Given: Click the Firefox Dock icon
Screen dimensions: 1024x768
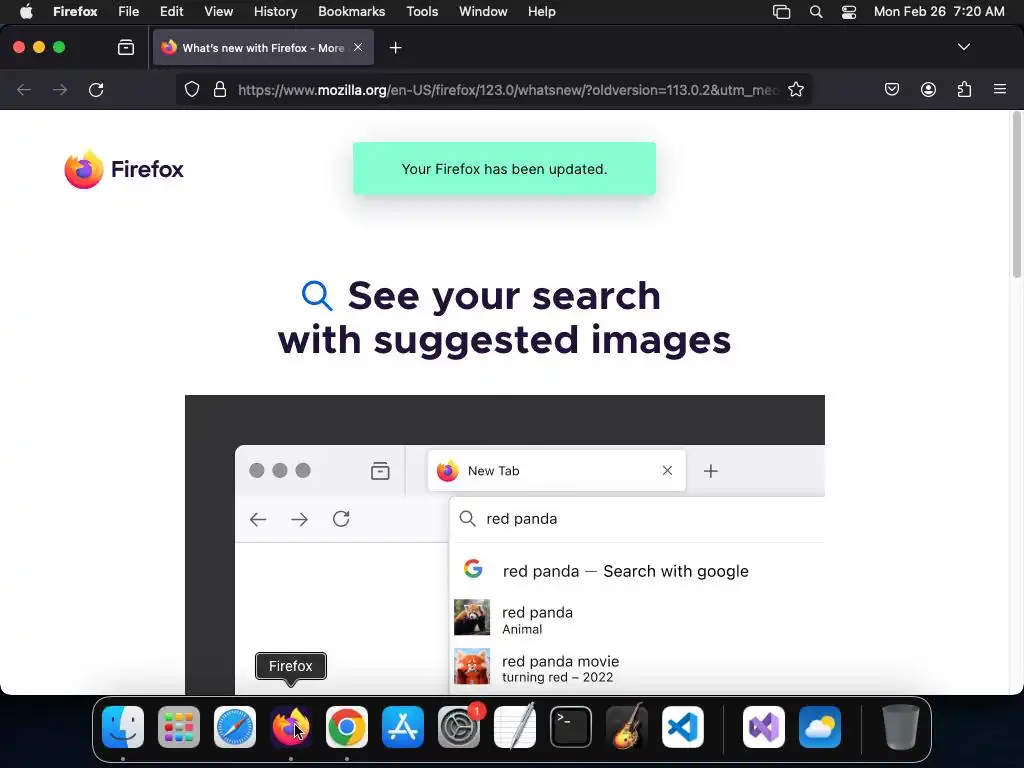Looking at the screenshot, I should pos(291,727).
